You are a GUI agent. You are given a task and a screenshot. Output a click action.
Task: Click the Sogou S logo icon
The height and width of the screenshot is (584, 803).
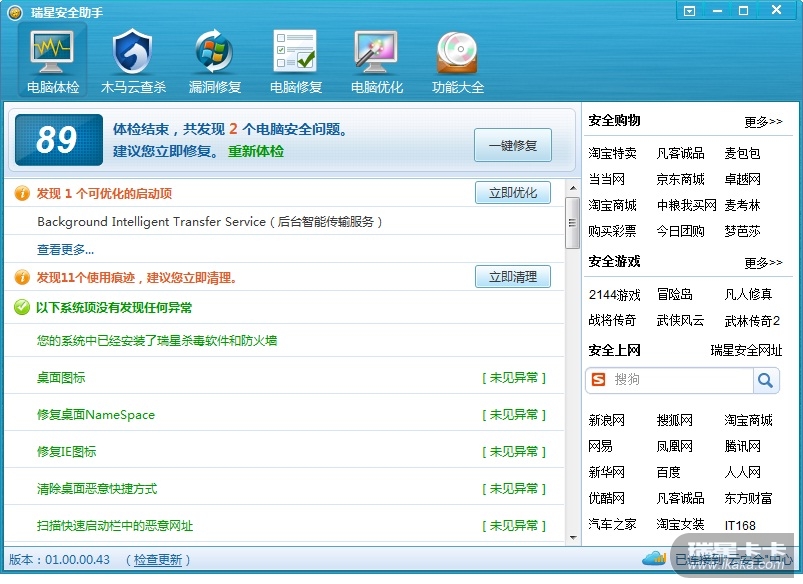tap(598, 380)
